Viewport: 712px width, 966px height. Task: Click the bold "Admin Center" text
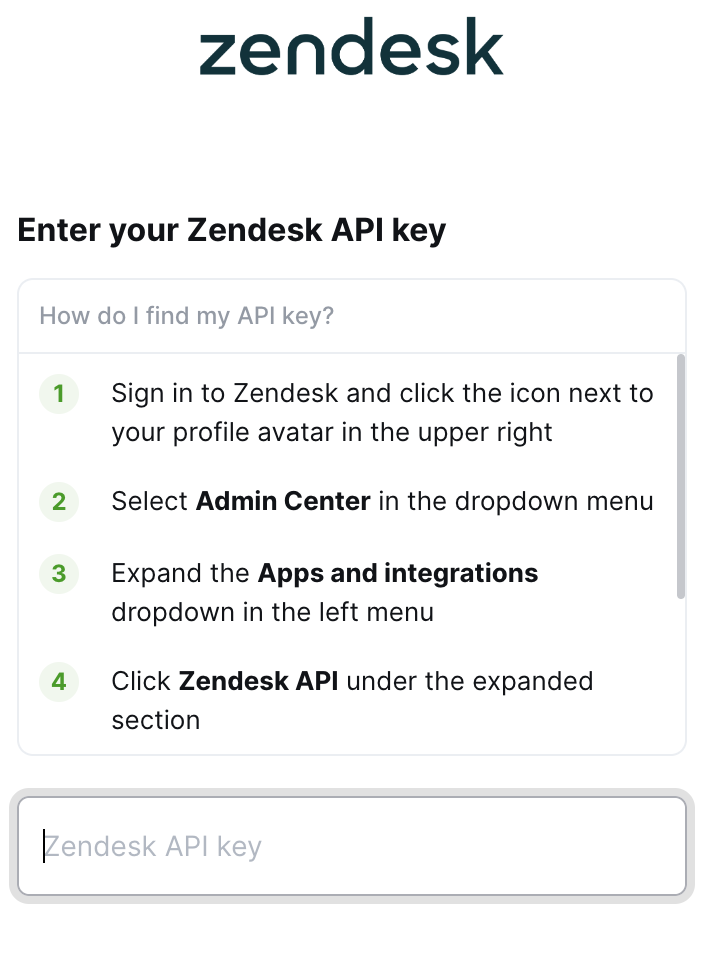(x=283, y=501)
